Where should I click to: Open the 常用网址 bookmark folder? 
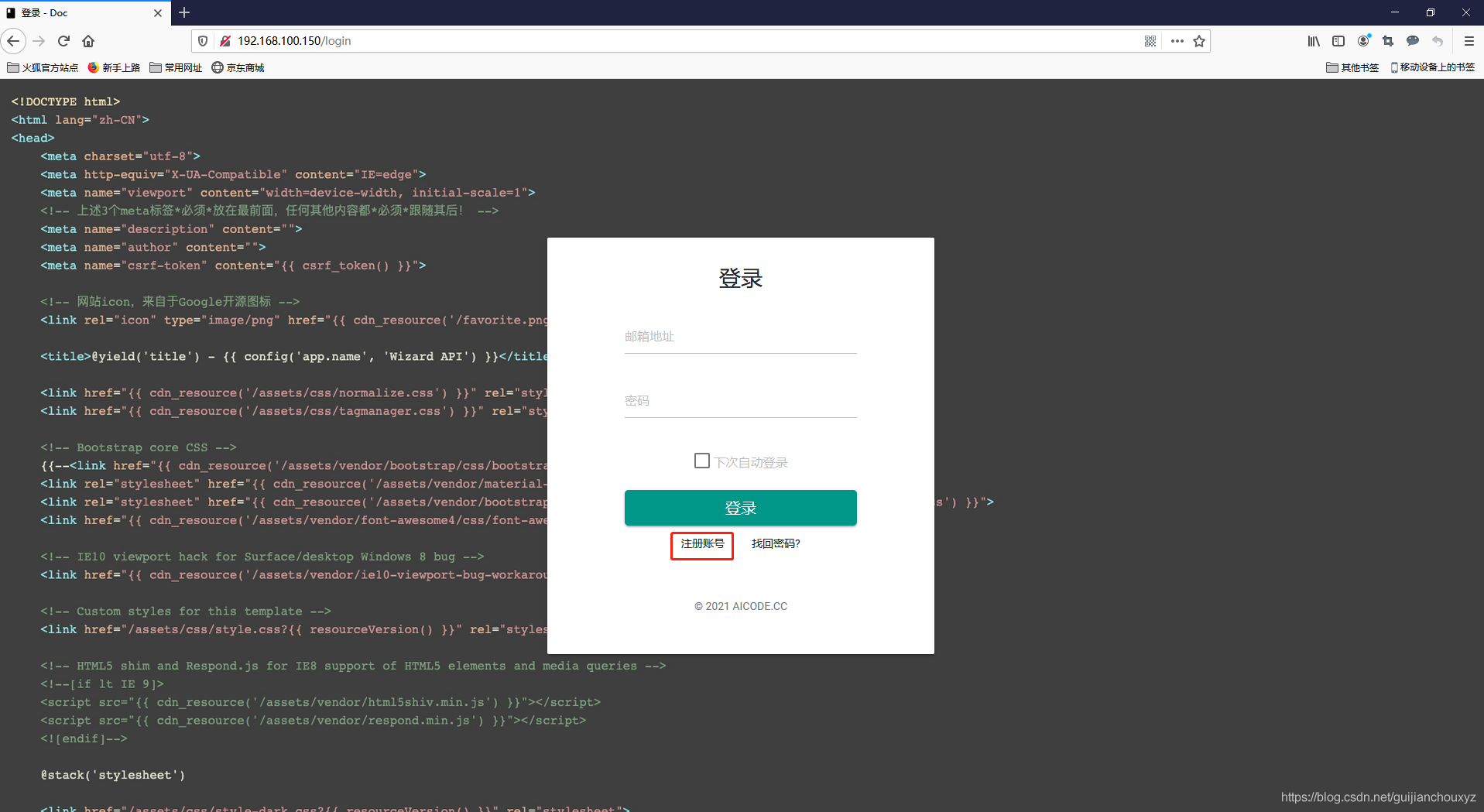tap(176, 67)
